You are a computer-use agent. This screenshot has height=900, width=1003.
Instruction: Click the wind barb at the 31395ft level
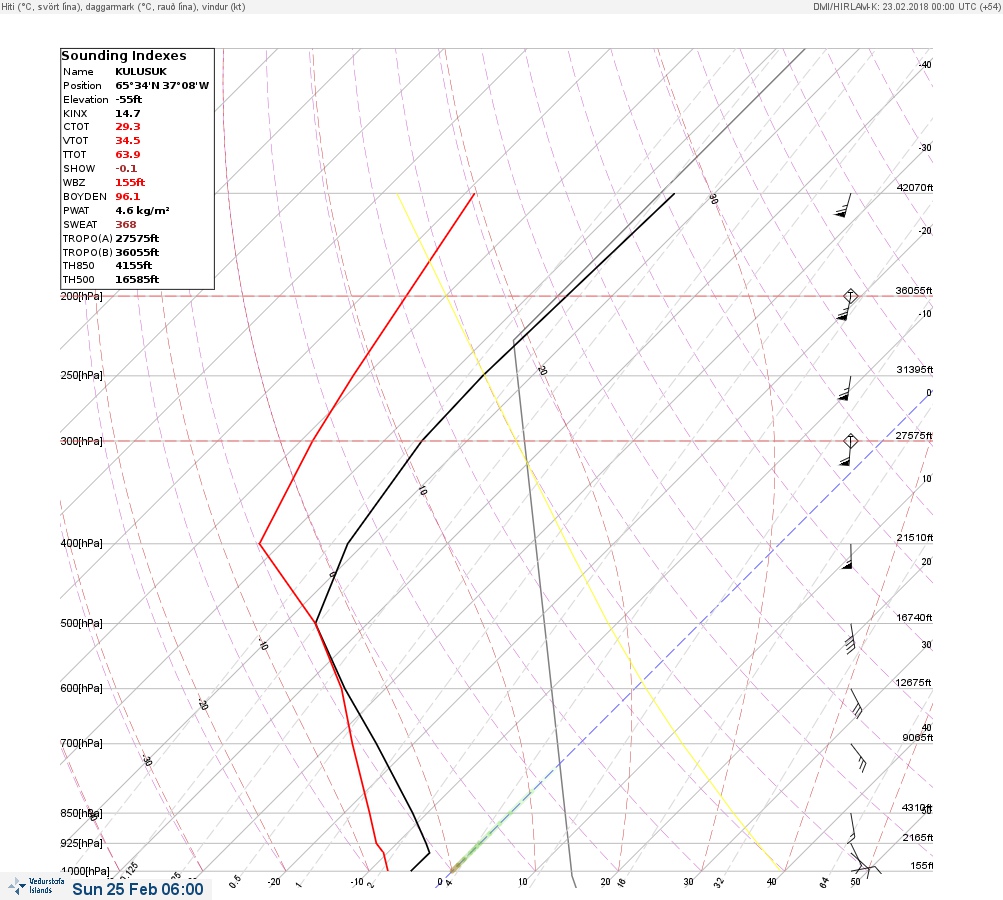(x=845, y=388)
